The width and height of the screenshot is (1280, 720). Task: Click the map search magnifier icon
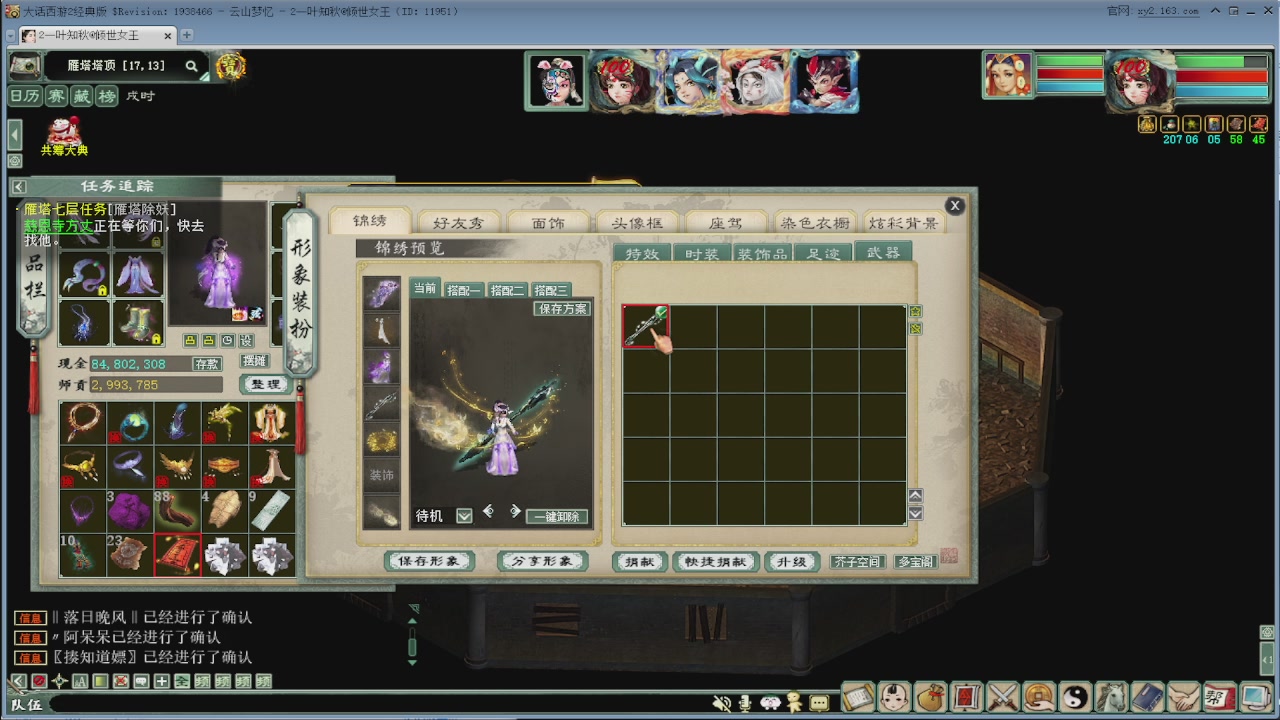191,66
